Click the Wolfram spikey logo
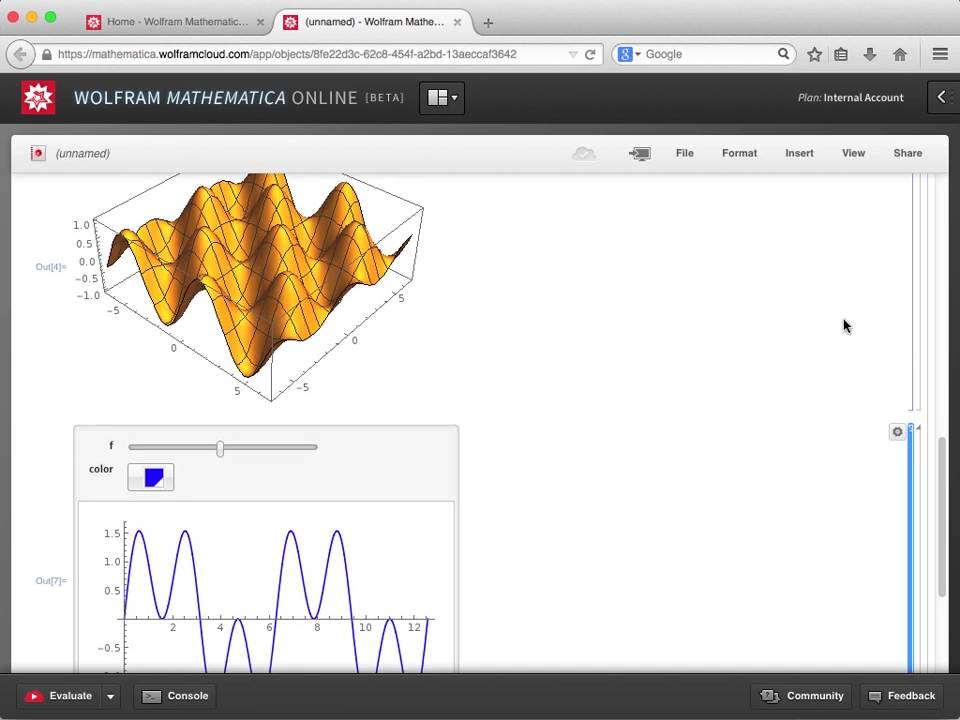Viewport: 960px width, 720px height. 38,97
